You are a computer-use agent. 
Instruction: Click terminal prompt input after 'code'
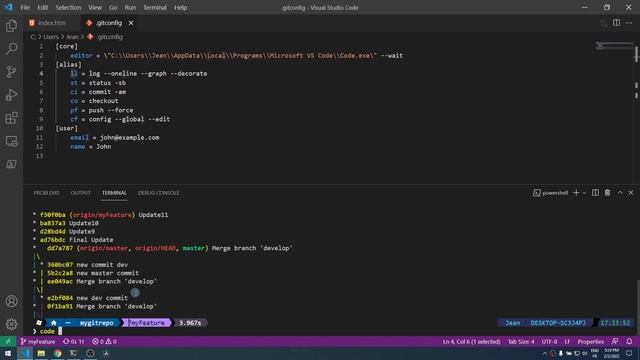click(x=60, y=331)
